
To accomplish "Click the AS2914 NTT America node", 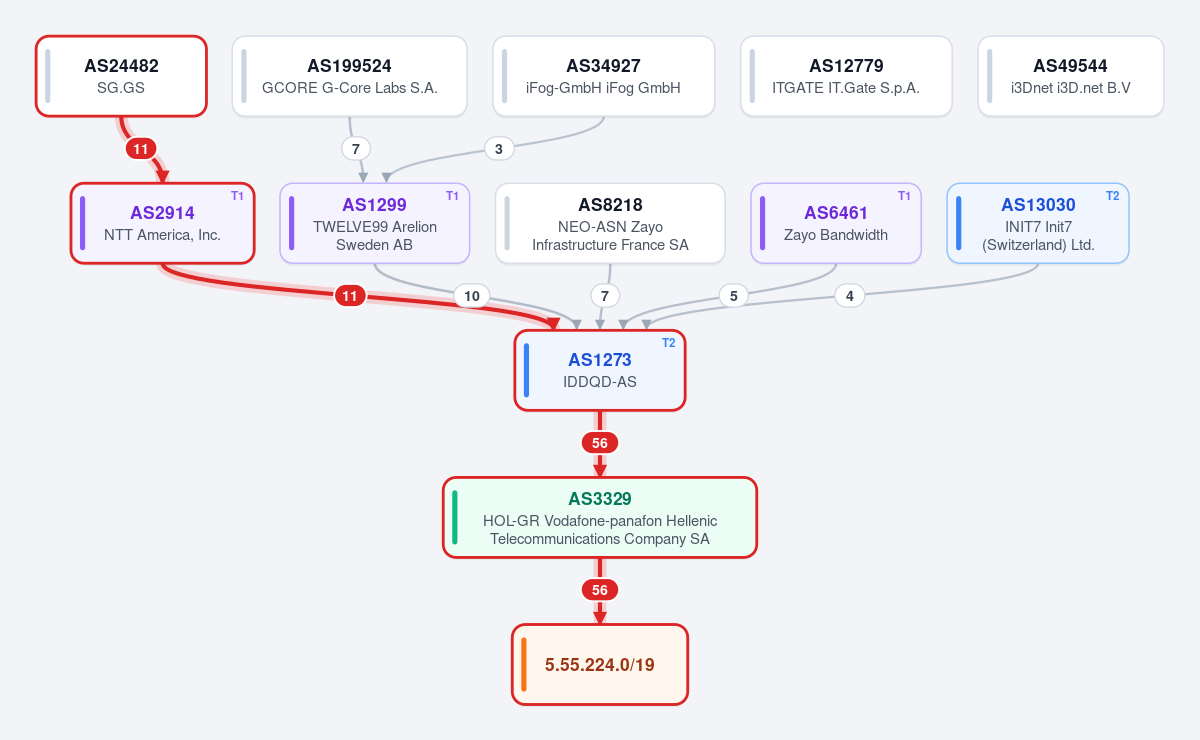I will click(x=162, y=223).
